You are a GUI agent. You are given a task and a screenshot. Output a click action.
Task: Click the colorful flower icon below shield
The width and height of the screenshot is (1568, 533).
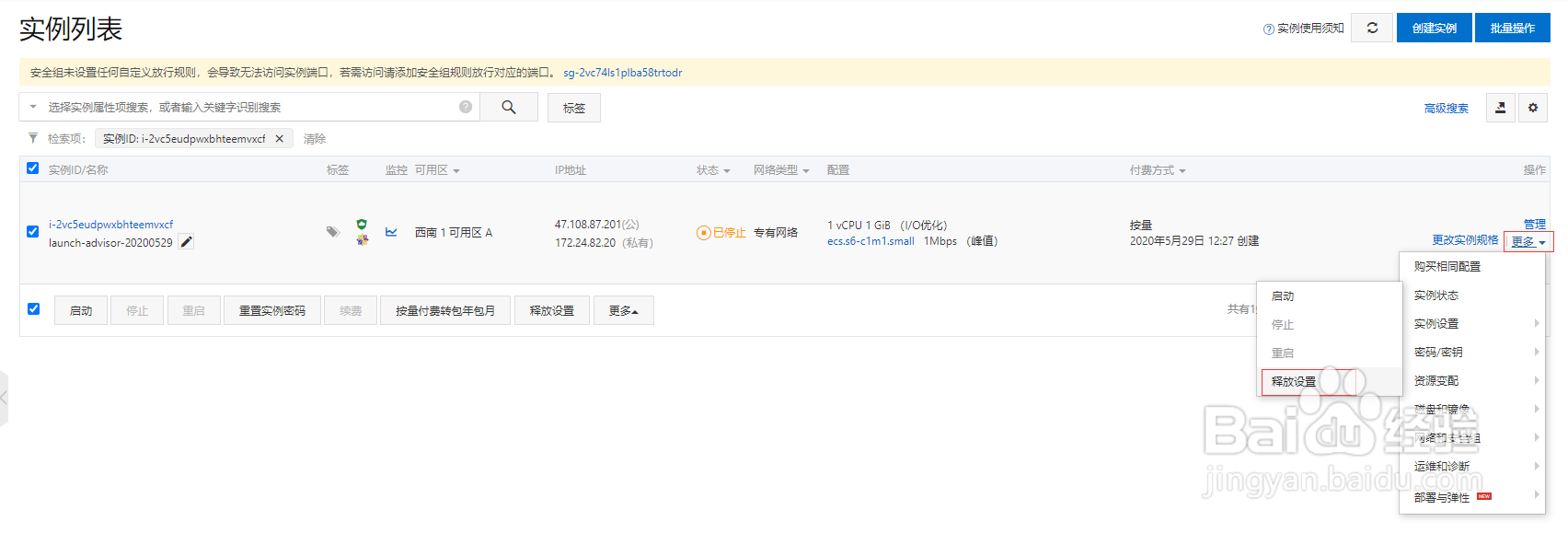coord(362,240)
